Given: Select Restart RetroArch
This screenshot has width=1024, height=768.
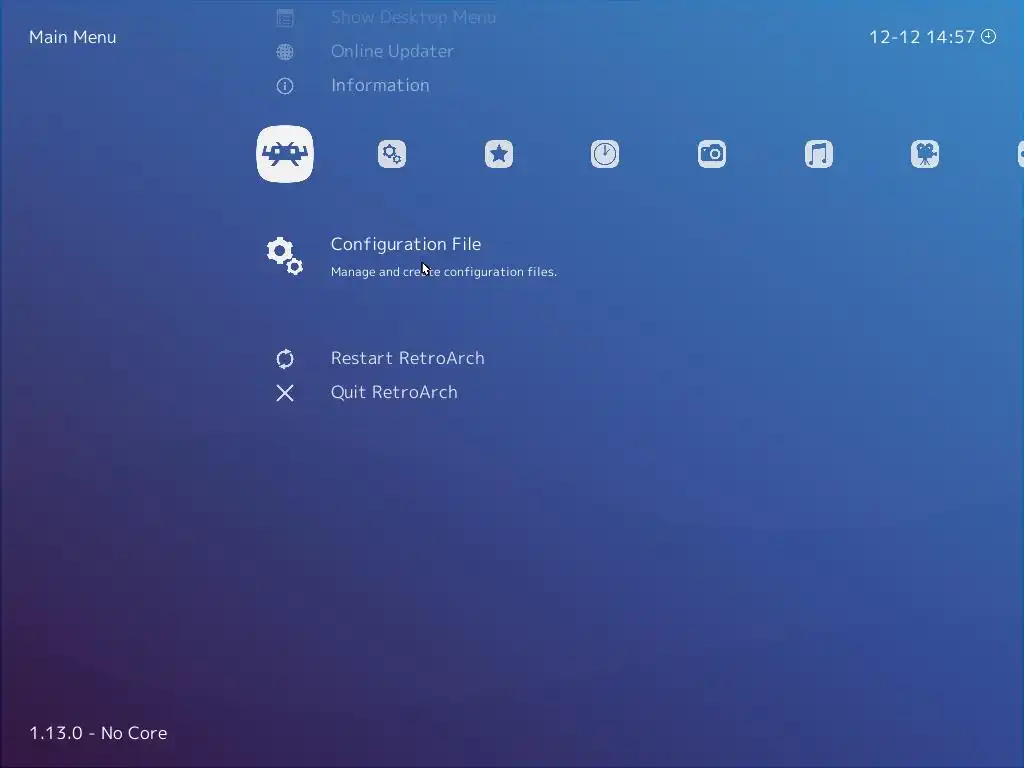Looking at the screenshot, I should coord(408,358).
